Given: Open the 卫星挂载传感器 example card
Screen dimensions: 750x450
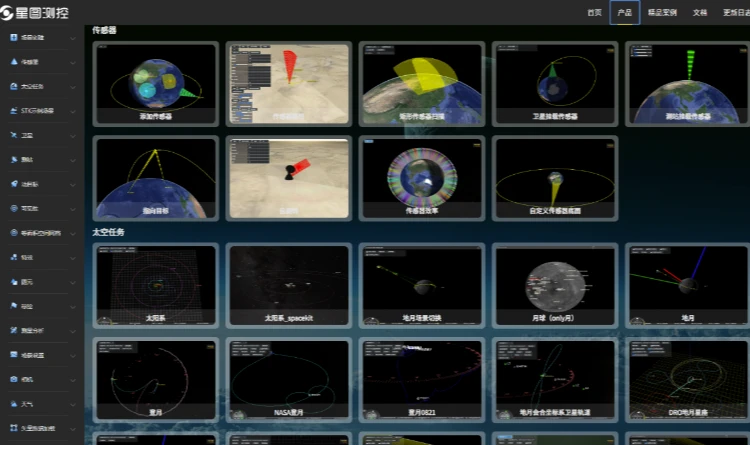Looking at the screenshot, I should [555, 84].
